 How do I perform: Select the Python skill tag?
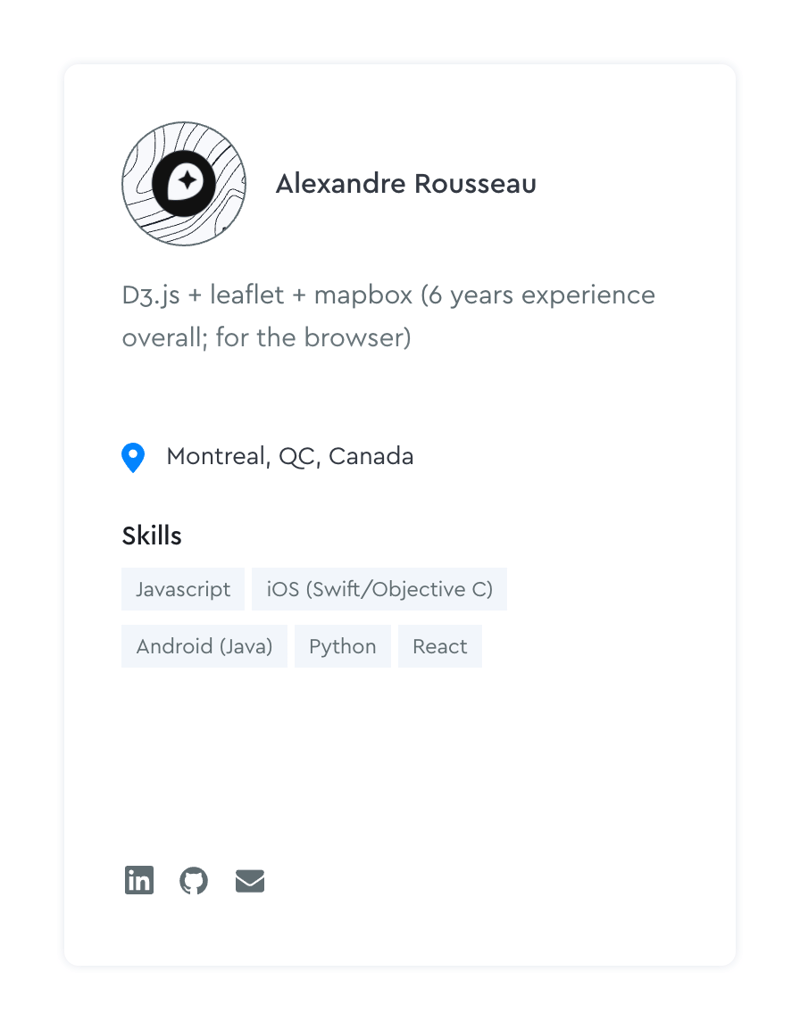coord(342,646)
